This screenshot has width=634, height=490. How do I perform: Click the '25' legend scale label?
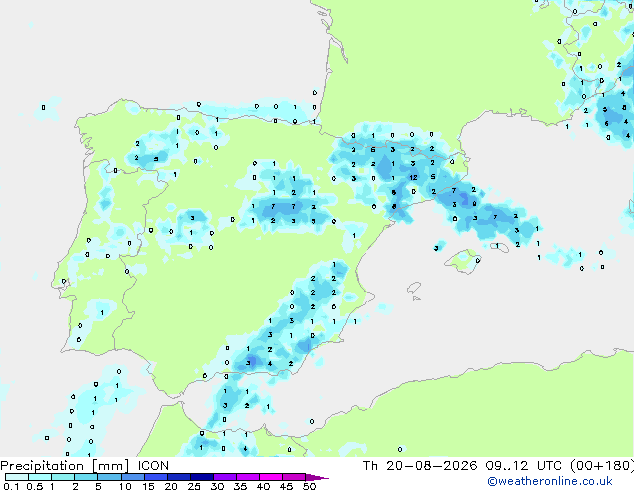[x=194, y=486]
